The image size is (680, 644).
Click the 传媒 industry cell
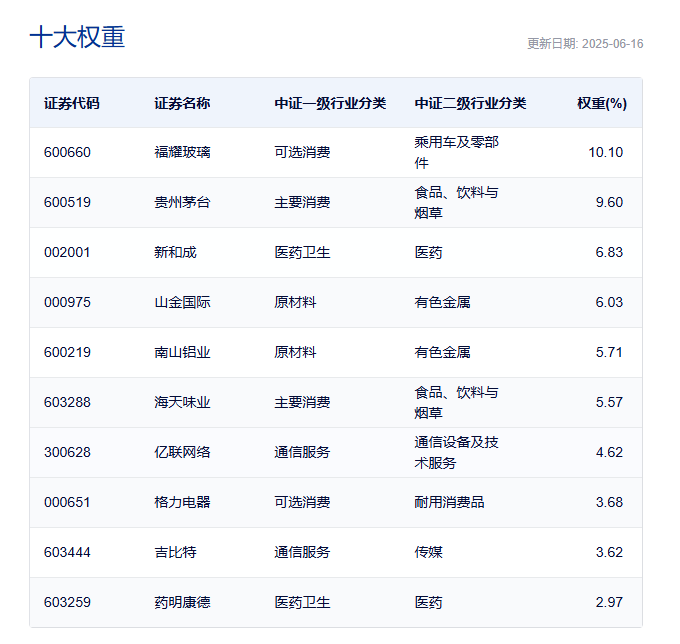428,552
